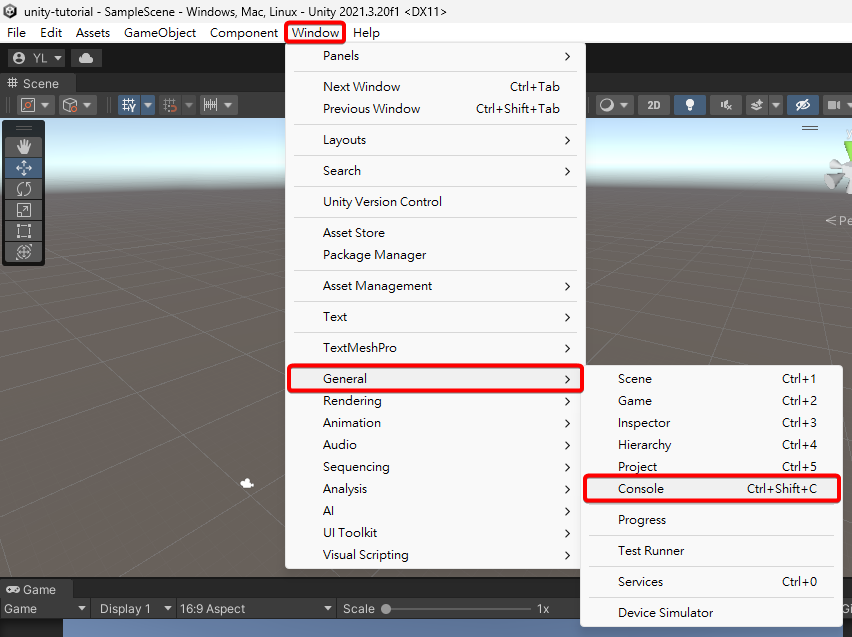Expand the Panels submenu
852x637 pixels.
[435, 56]
